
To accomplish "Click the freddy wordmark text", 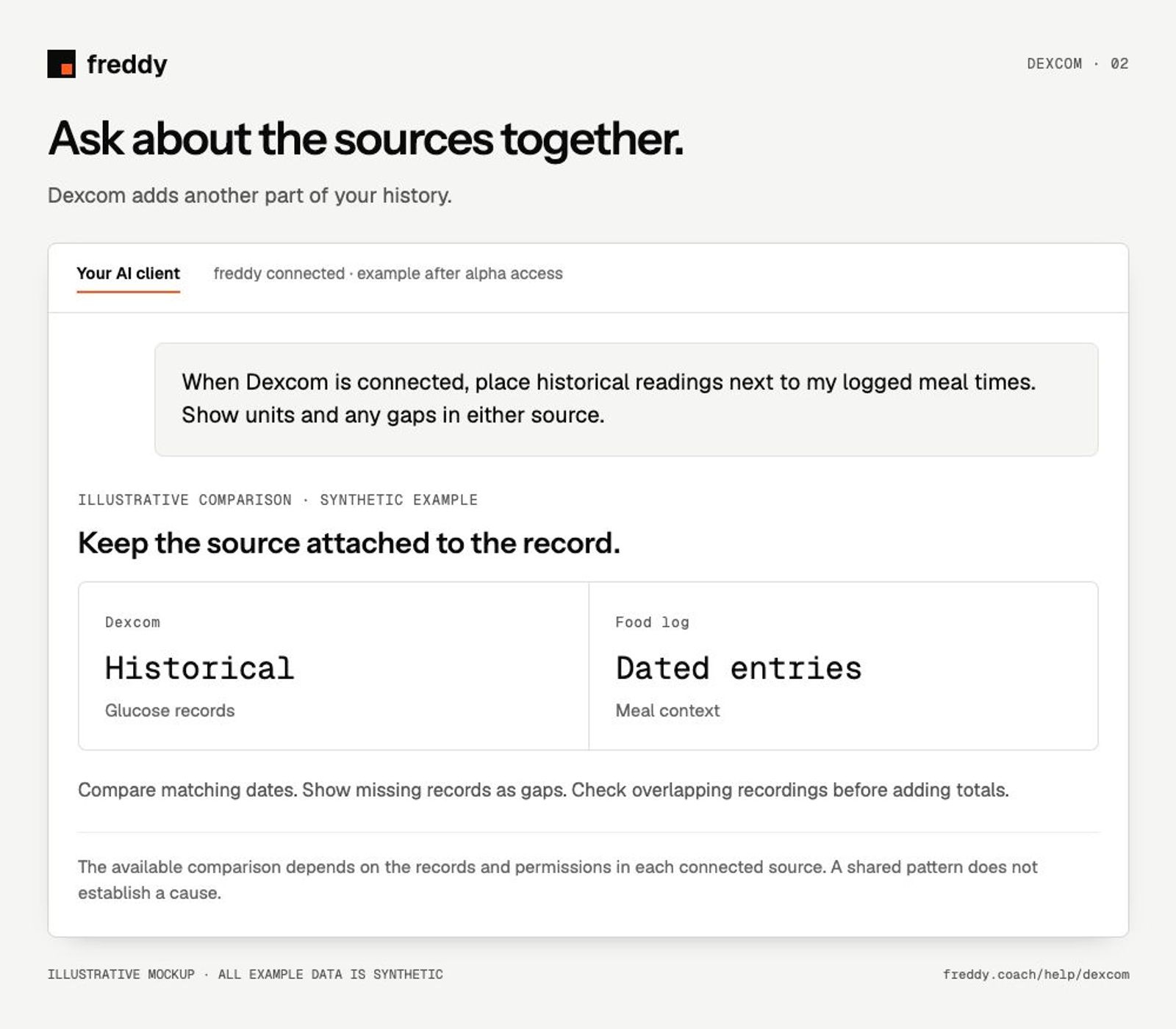I will pos(127,64).
